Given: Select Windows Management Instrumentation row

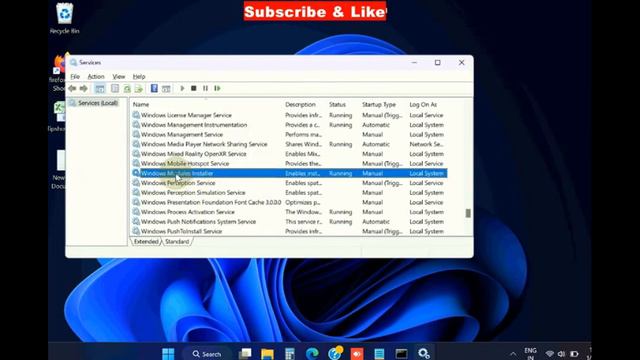Looking at the screenshot, I should click(289, 125).
